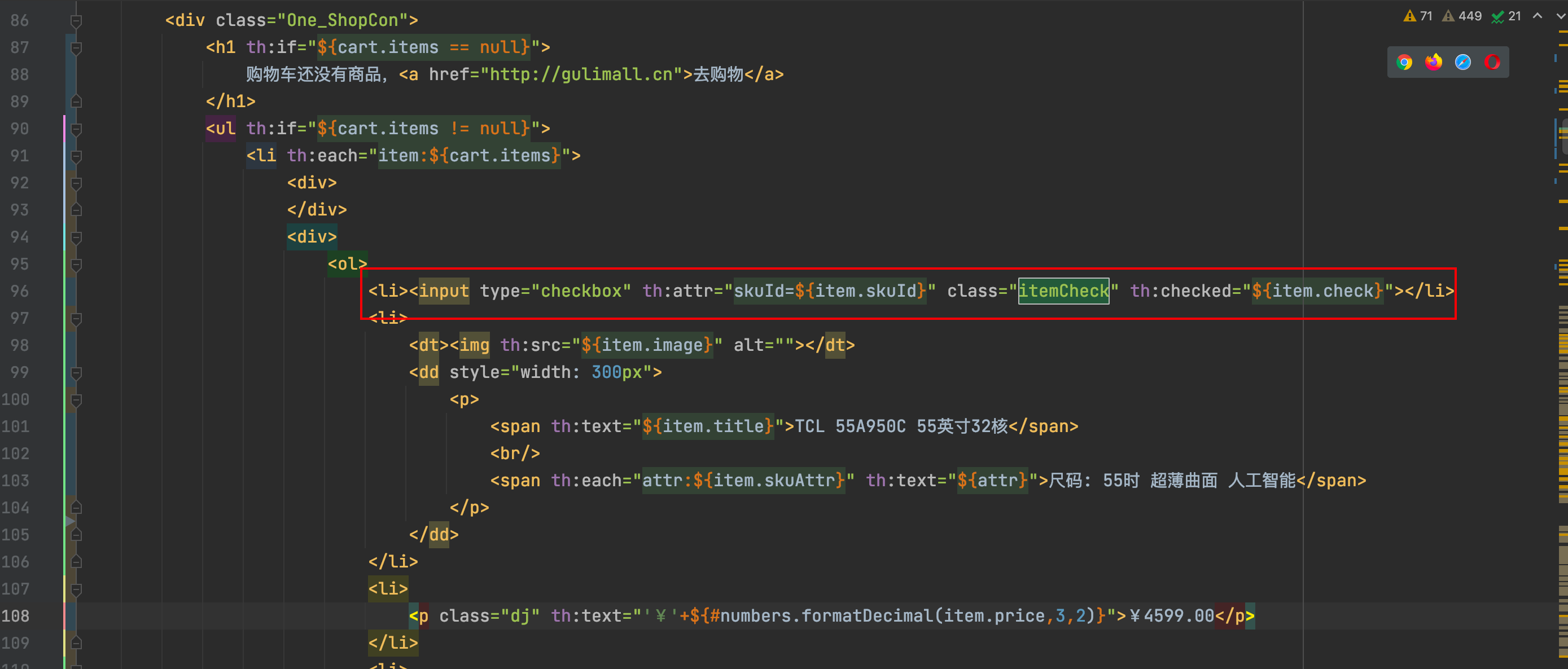
Task: Place cursor on itemCheck class name
Action: tap(1063, 291)
